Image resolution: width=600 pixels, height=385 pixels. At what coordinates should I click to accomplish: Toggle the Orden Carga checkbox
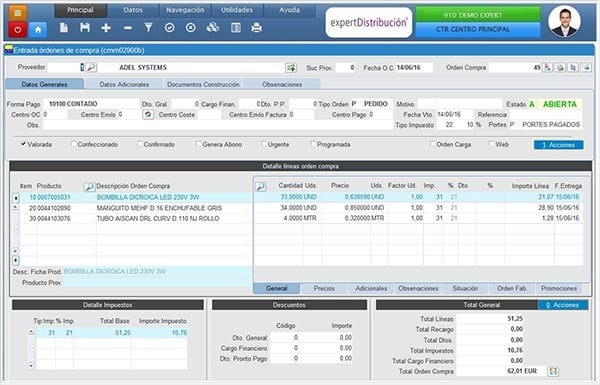433,144
